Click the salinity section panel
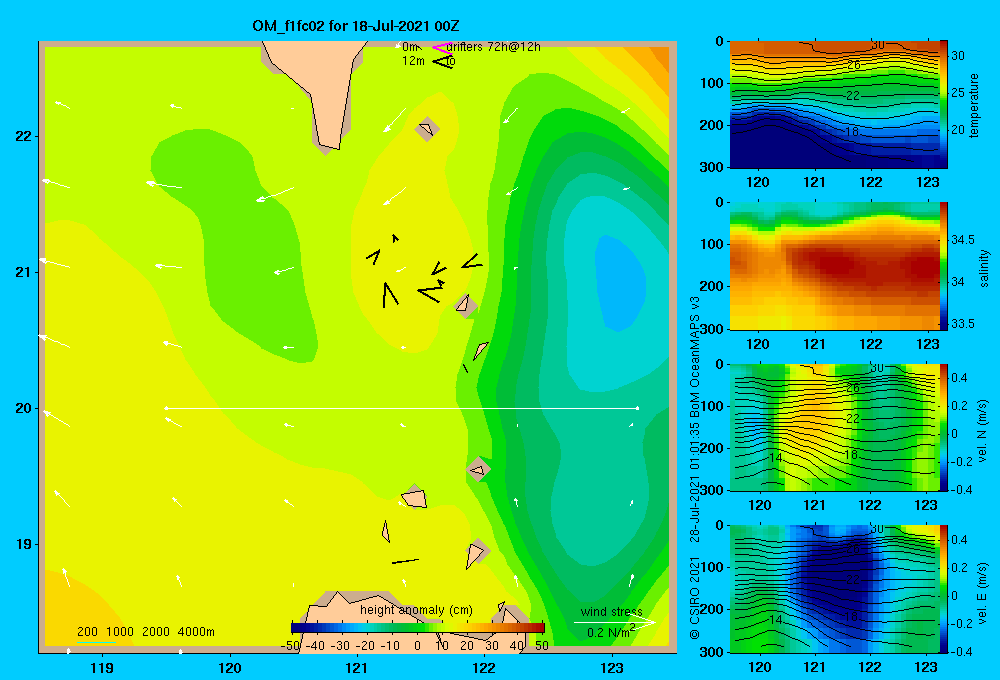1000x680 pixels. tap(834, 266)
